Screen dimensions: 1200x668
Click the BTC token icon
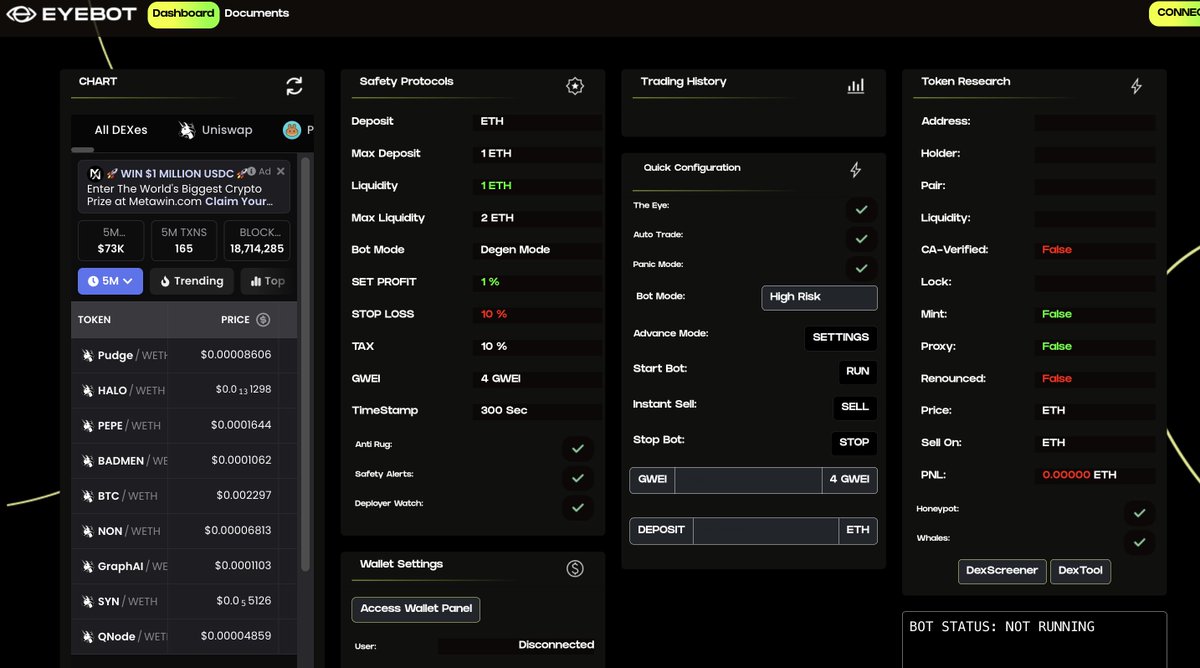click(x=88, y=495)
